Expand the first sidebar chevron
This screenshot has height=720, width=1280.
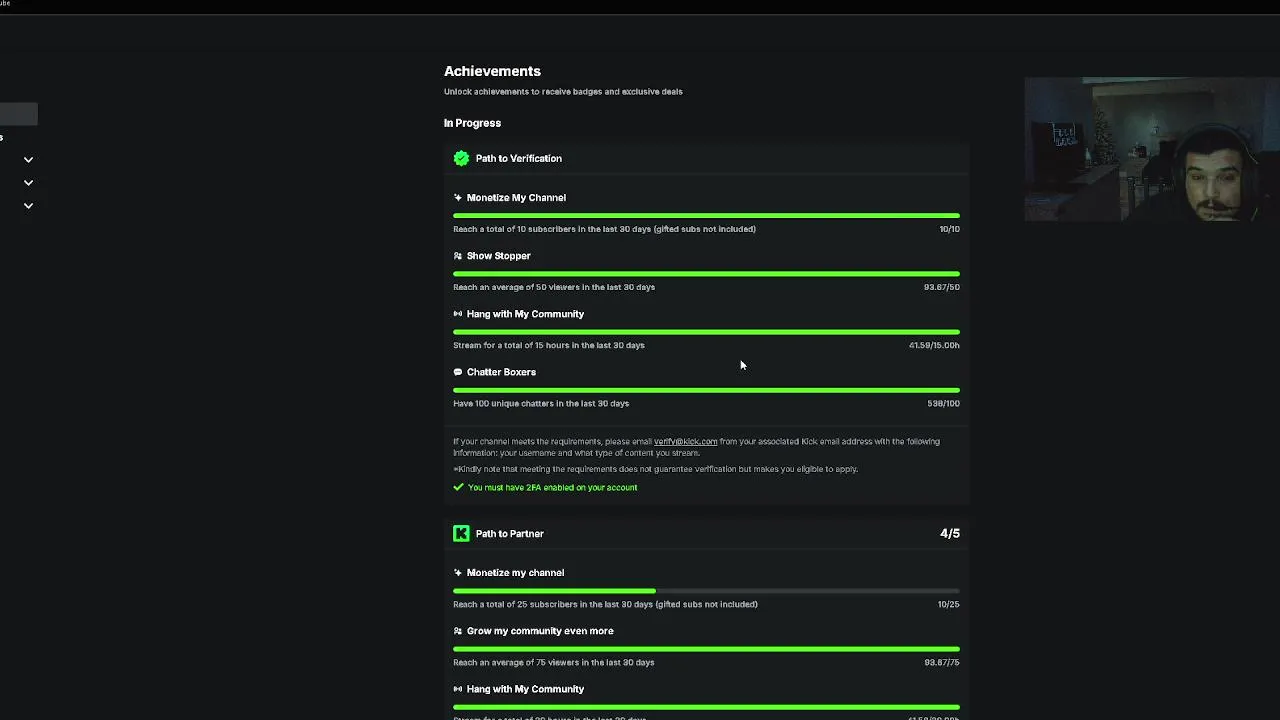[28, 160]
